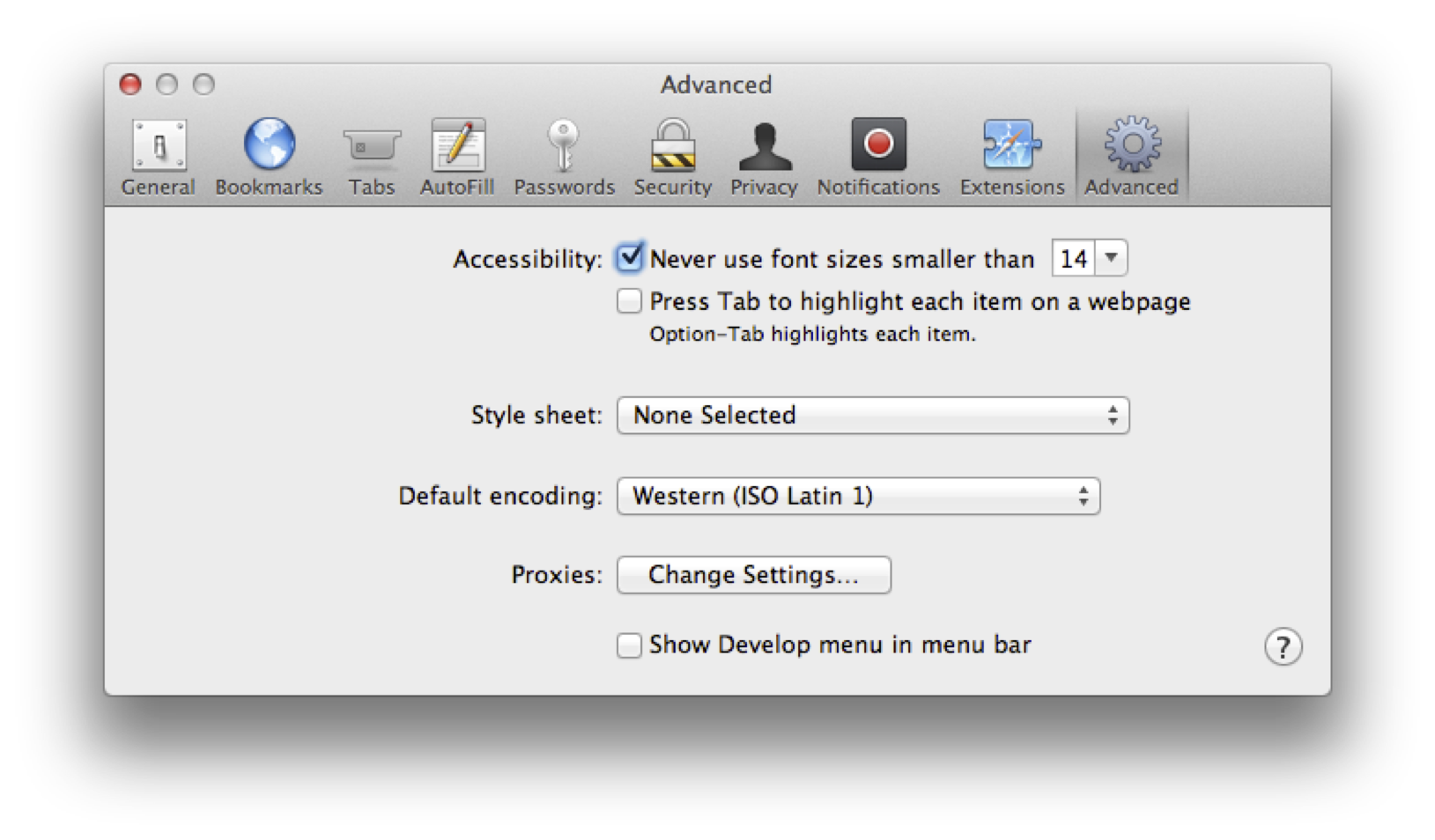Viewport: 1435px width, 840px height.
Task: Click the Style sheet label
Action: pyautogui.click(x=536, y=415)
